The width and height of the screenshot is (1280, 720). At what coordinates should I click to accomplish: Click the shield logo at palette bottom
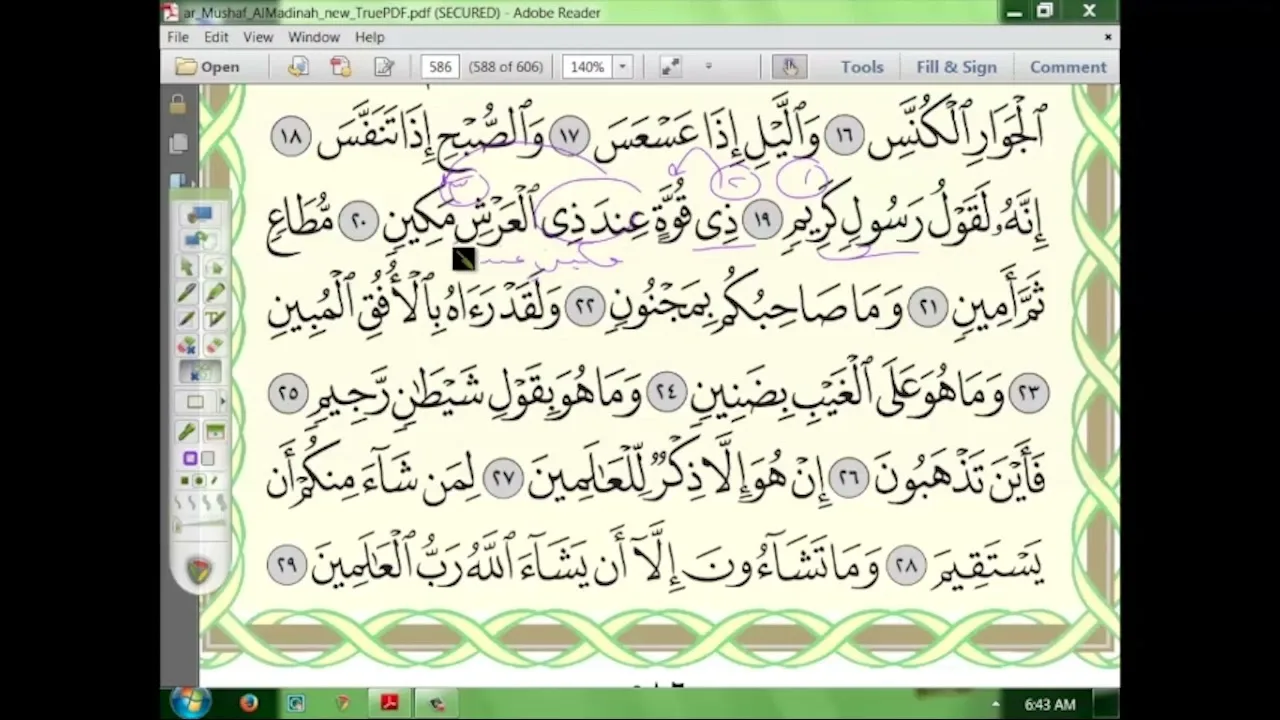click(200, 570)
